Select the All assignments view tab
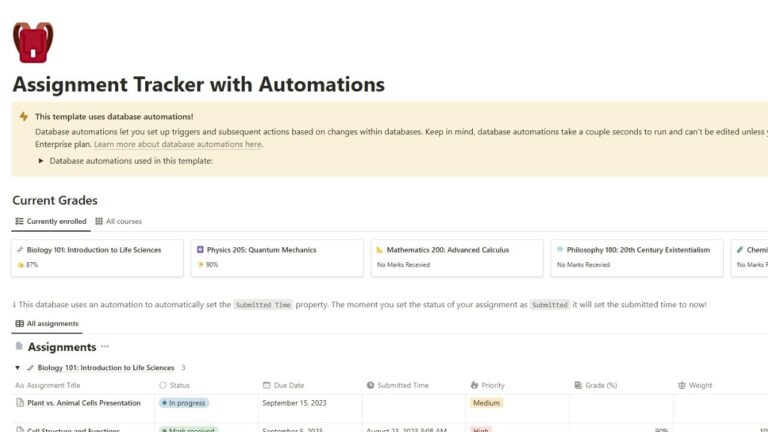Image resolution: width=768 pixels, height=432 pixels. (x=48, y=324)
